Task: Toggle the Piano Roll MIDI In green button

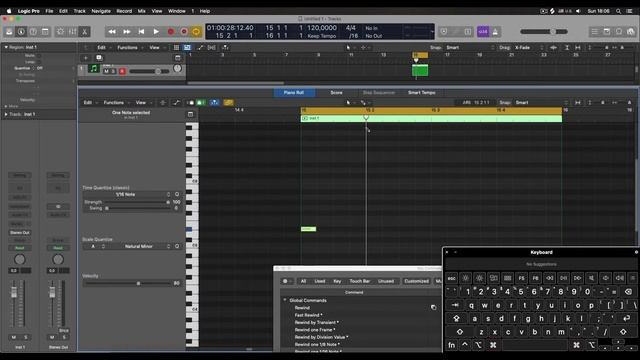Action: click(200, 102)
